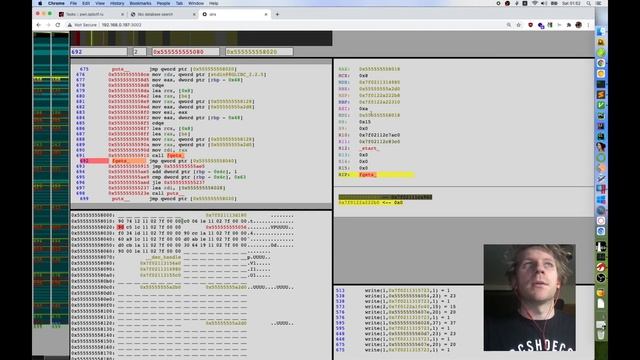Click the yellow address field 0x555555558020
This screenshot has width=640, height=360.
click(259, 52)
